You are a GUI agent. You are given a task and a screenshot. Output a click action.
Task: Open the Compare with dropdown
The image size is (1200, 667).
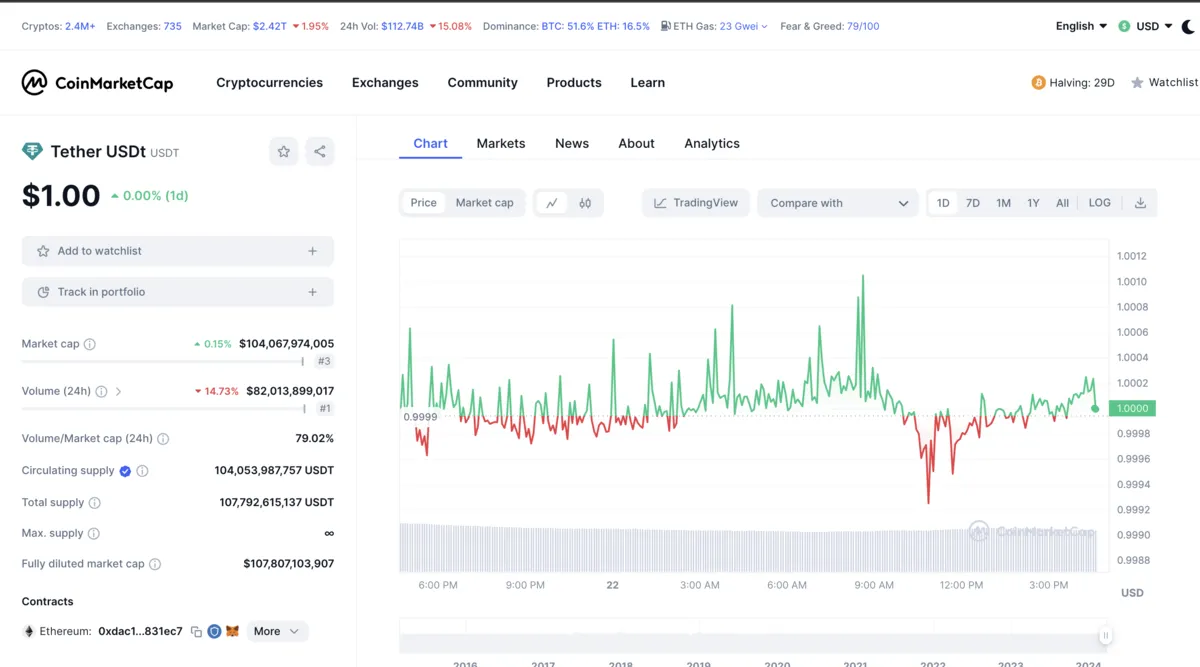pyautogui.click(x=838, y=203)
